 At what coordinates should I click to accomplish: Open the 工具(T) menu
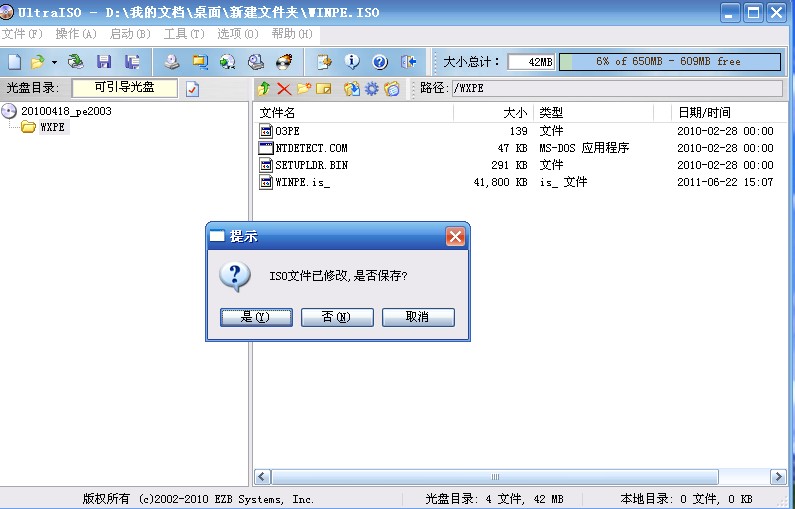tap(184, 34)
